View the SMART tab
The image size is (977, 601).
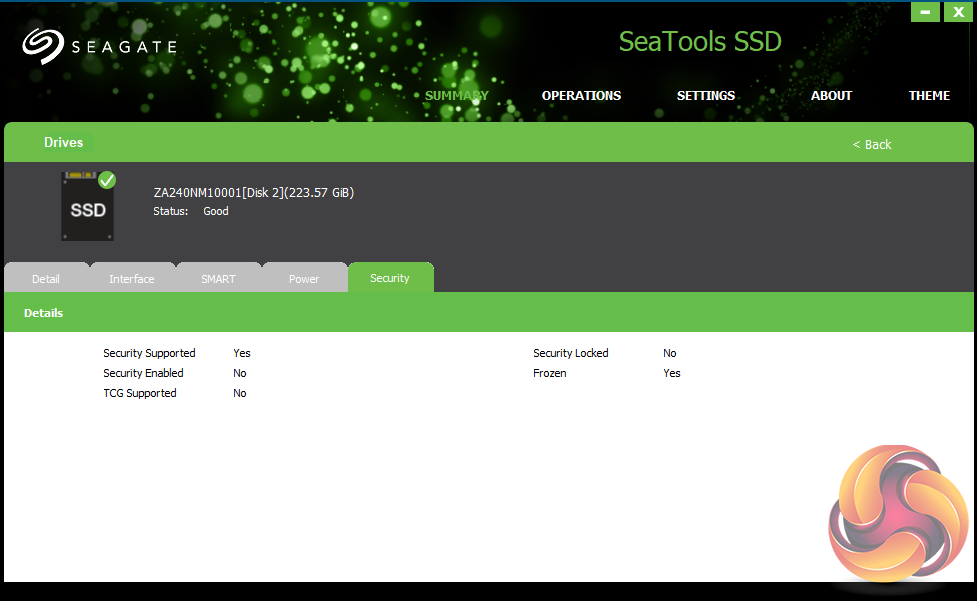218,279
